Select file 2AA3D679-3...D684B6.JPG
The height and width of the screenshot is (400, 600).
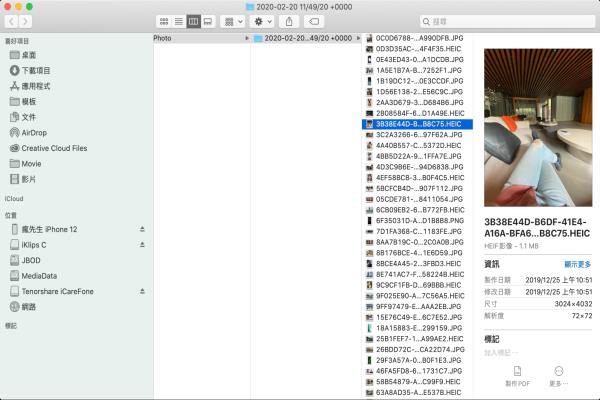pos(417,103)
